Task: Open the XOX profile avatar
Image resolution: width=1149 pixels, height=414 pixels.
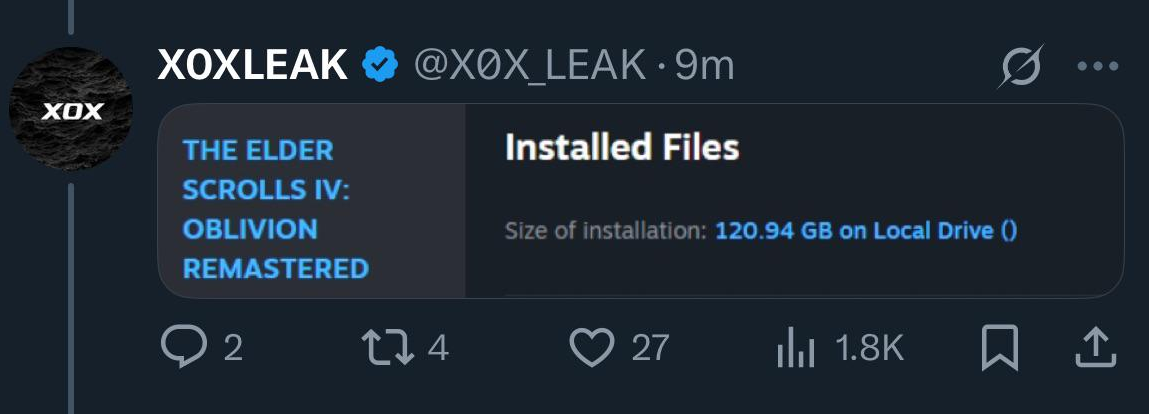Action: [x=71, y=108]
